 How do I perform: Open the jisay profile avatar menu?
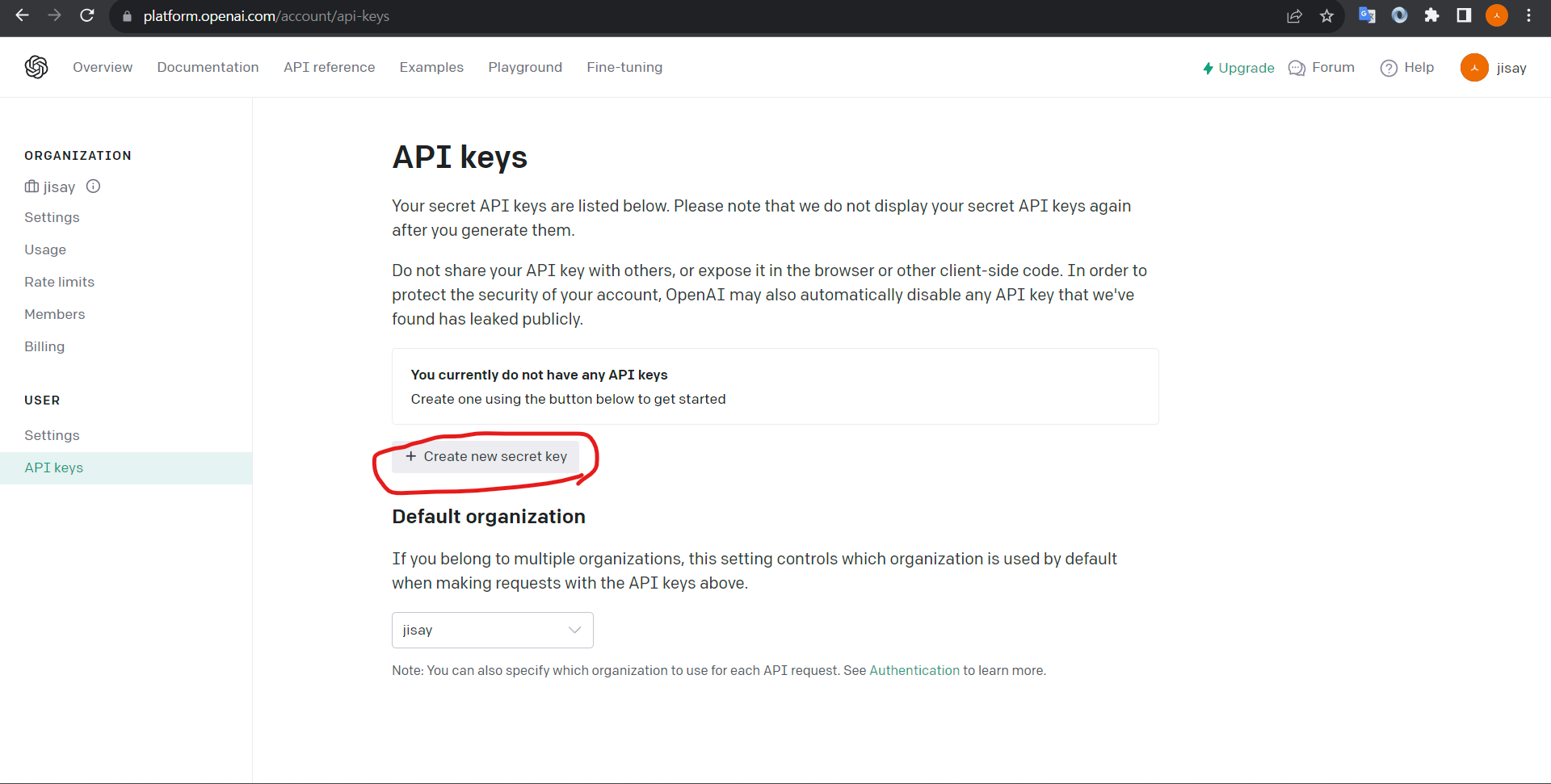(x=1474, y=67)
